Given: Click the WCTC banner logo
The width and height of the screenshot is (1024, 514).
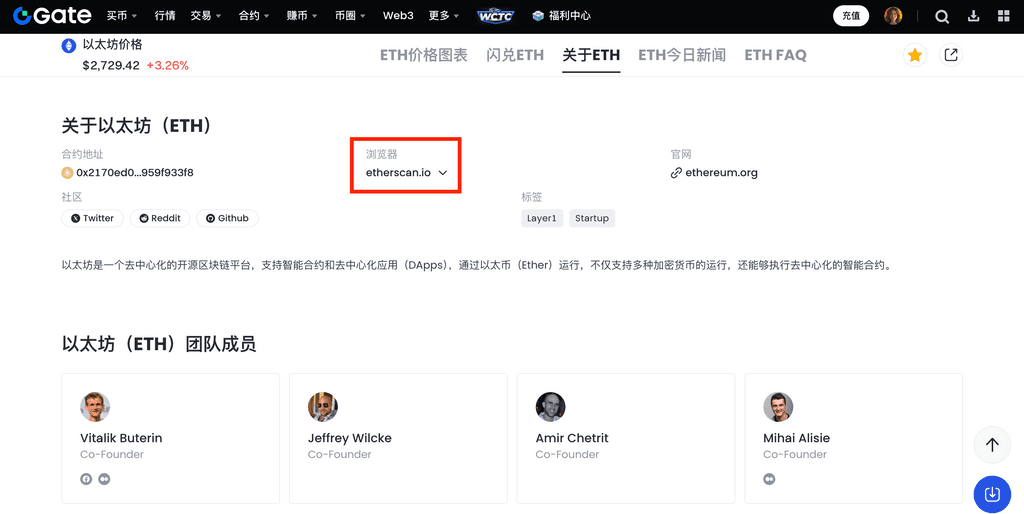Looking at the screenshot, I should click(496, 16).
